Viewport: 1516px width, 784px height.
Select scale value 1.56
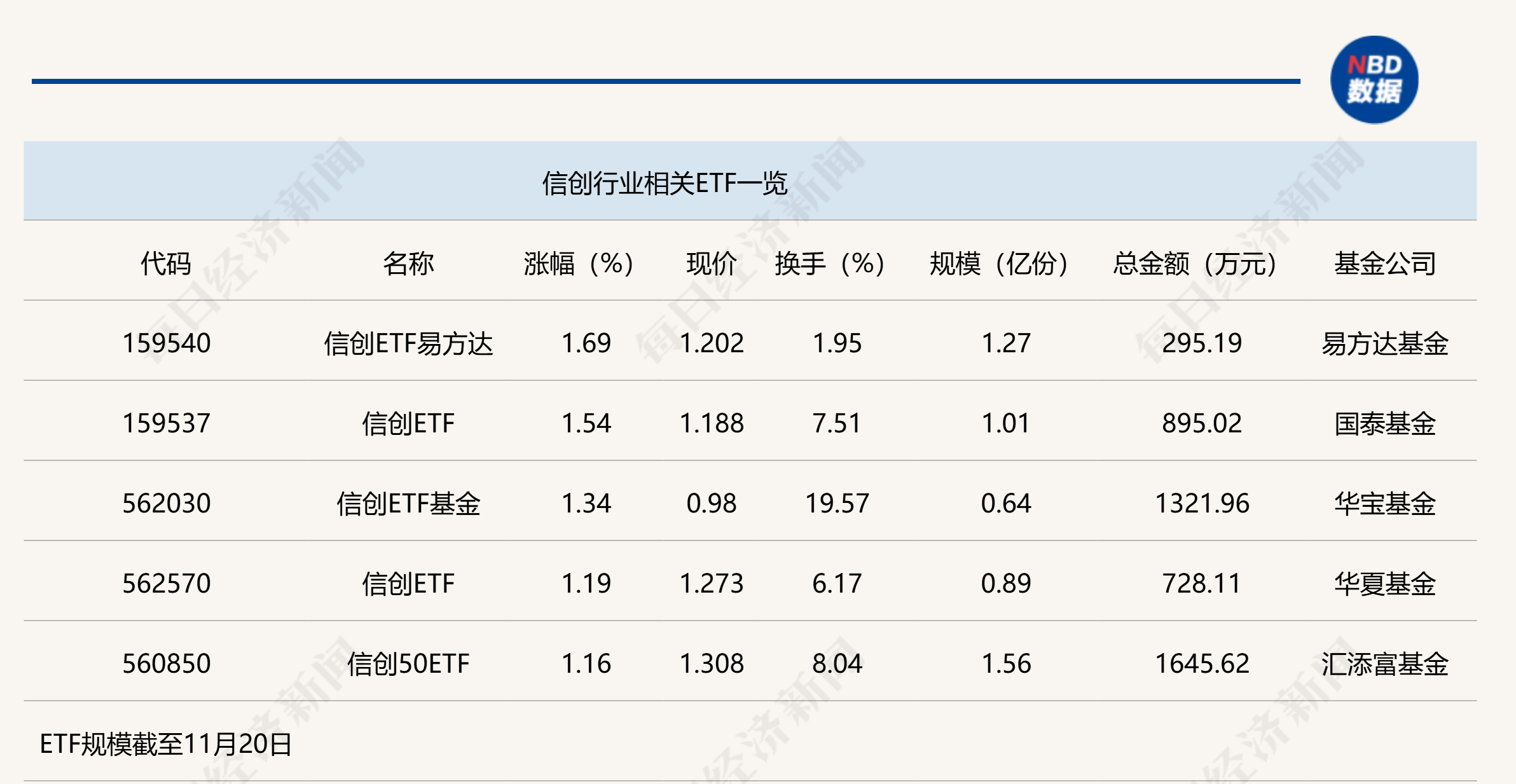coord(1006,664)
